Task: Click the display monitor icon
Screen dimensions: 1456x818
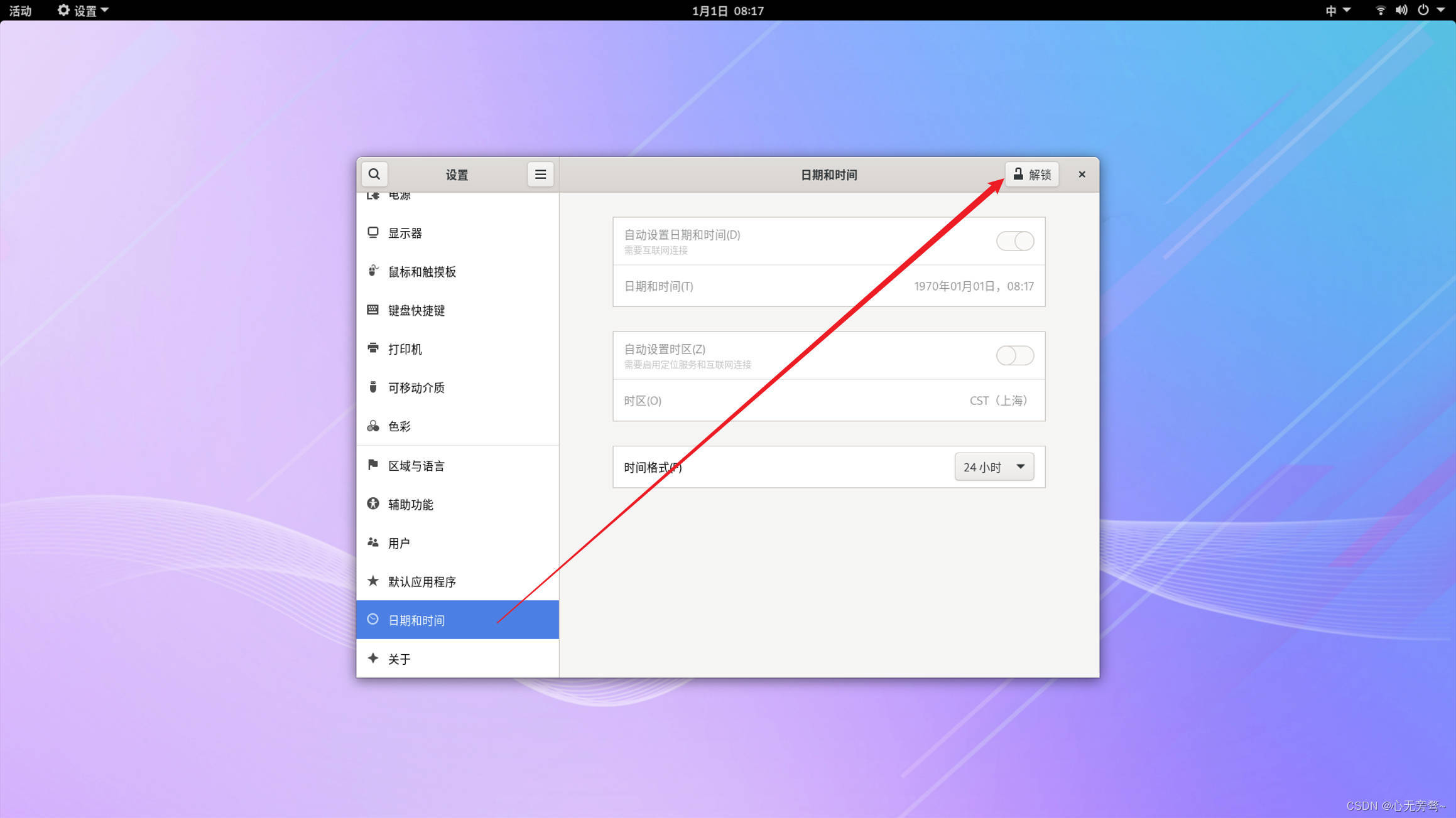Action: point(373,233)
